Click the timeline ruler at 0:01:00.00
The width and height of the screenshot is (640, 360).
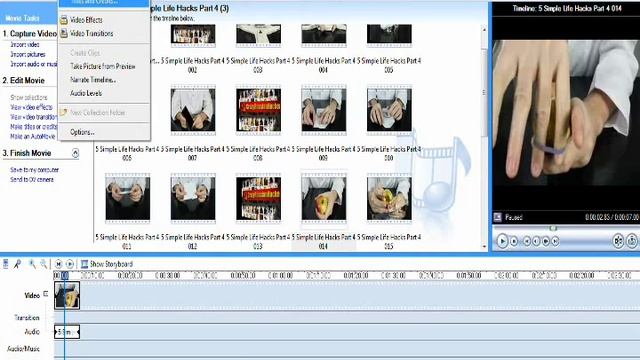pyautogui.click(x=280, y=276)
